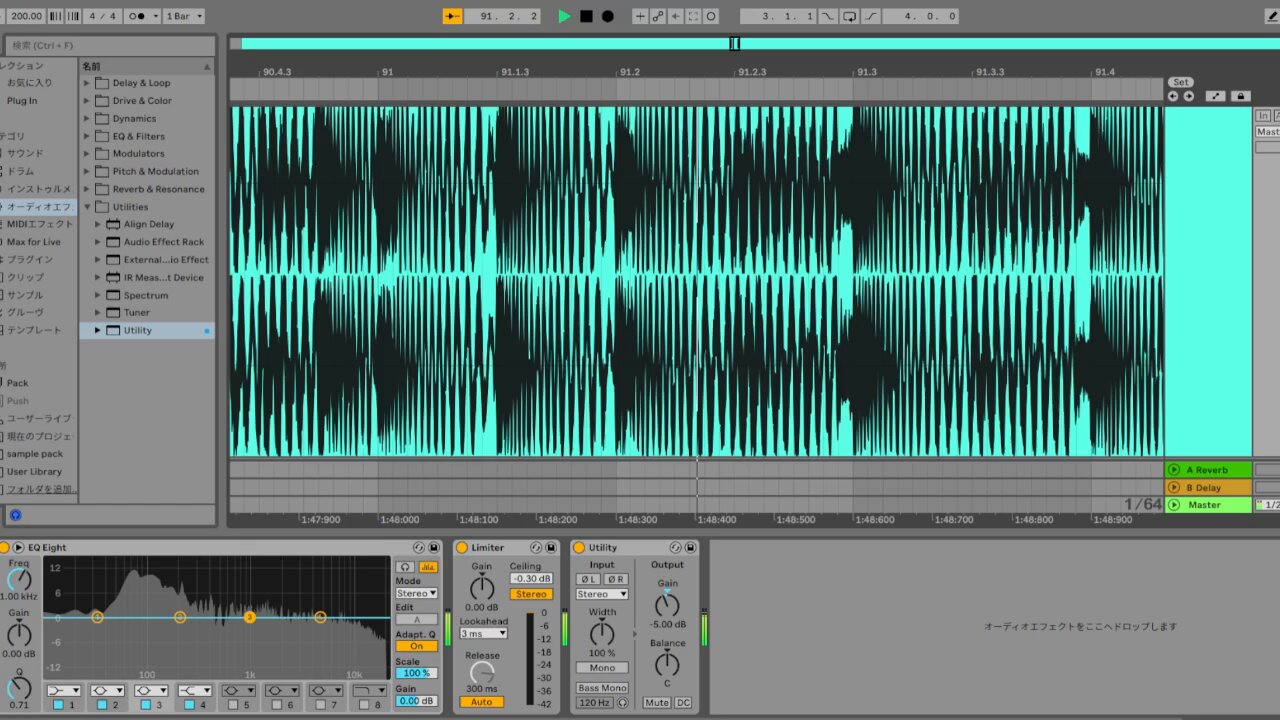The image size is (1280, 720).
Task: Click the Punch-In switch icon
Action: [827, 16]
